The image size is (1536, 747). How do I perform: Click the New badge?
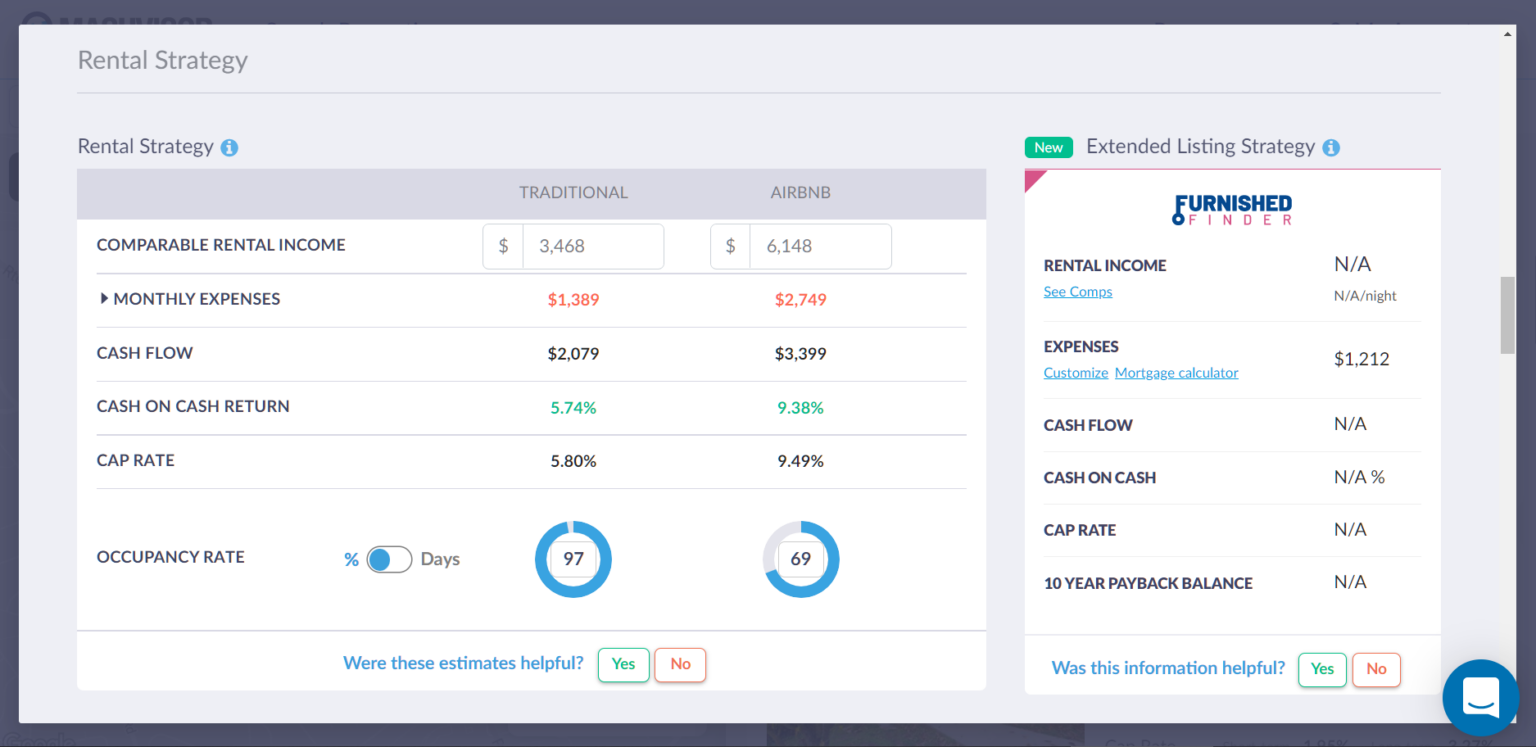(x=1048, y=147)
